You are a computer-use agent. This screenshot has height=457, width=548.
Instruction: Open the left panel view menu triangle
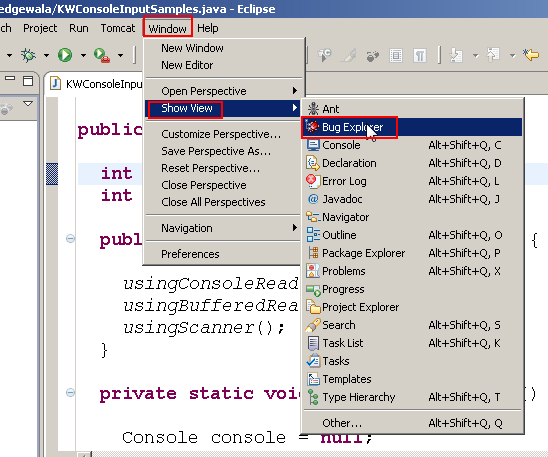[x=28, y=103]
